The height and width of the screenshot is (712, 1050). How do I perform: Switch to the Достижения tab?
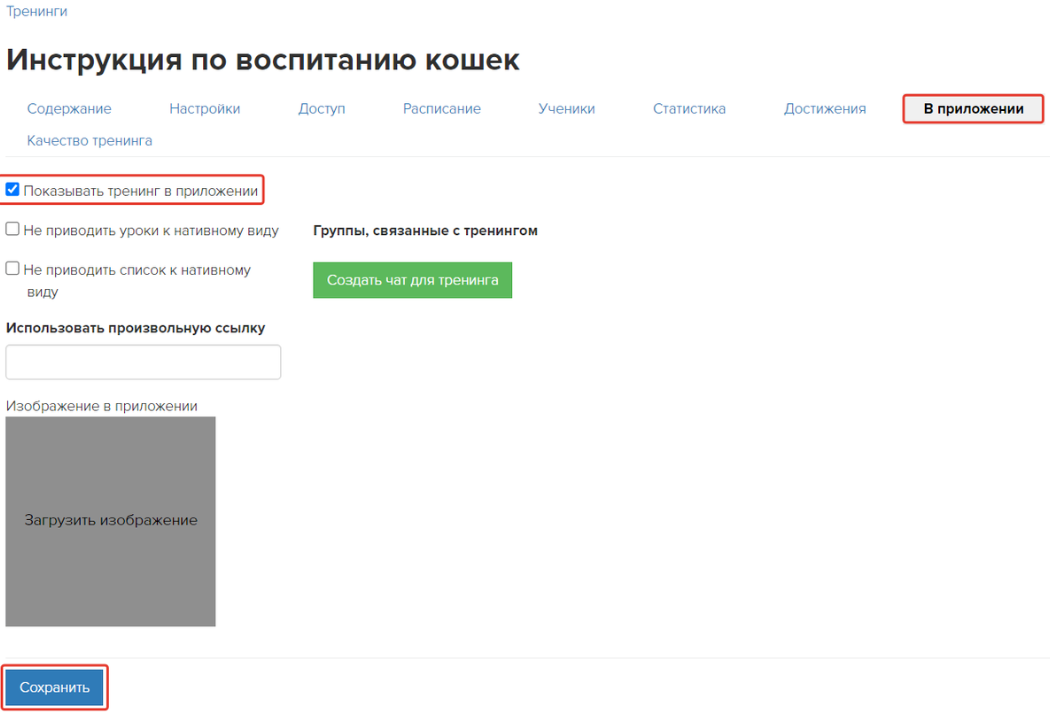(825, 109)
